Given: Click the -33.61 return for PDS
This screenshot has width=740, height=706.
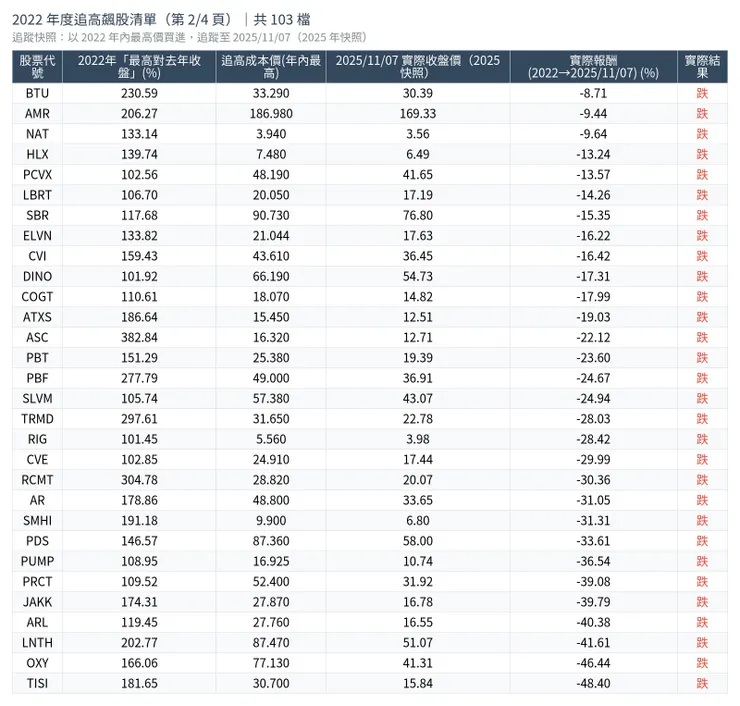Looking at the screenshot, I should click(x=593, y=541).
